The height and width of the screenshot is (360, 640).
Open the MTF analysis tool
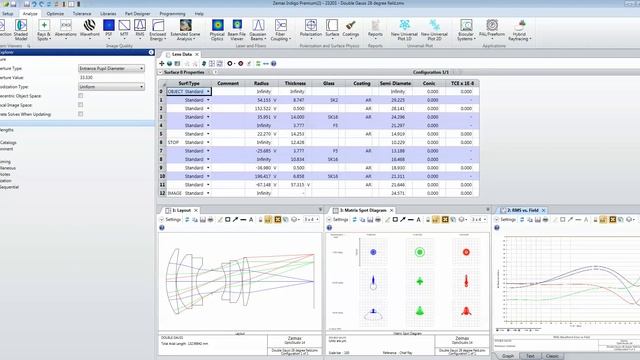pos(124,29)
